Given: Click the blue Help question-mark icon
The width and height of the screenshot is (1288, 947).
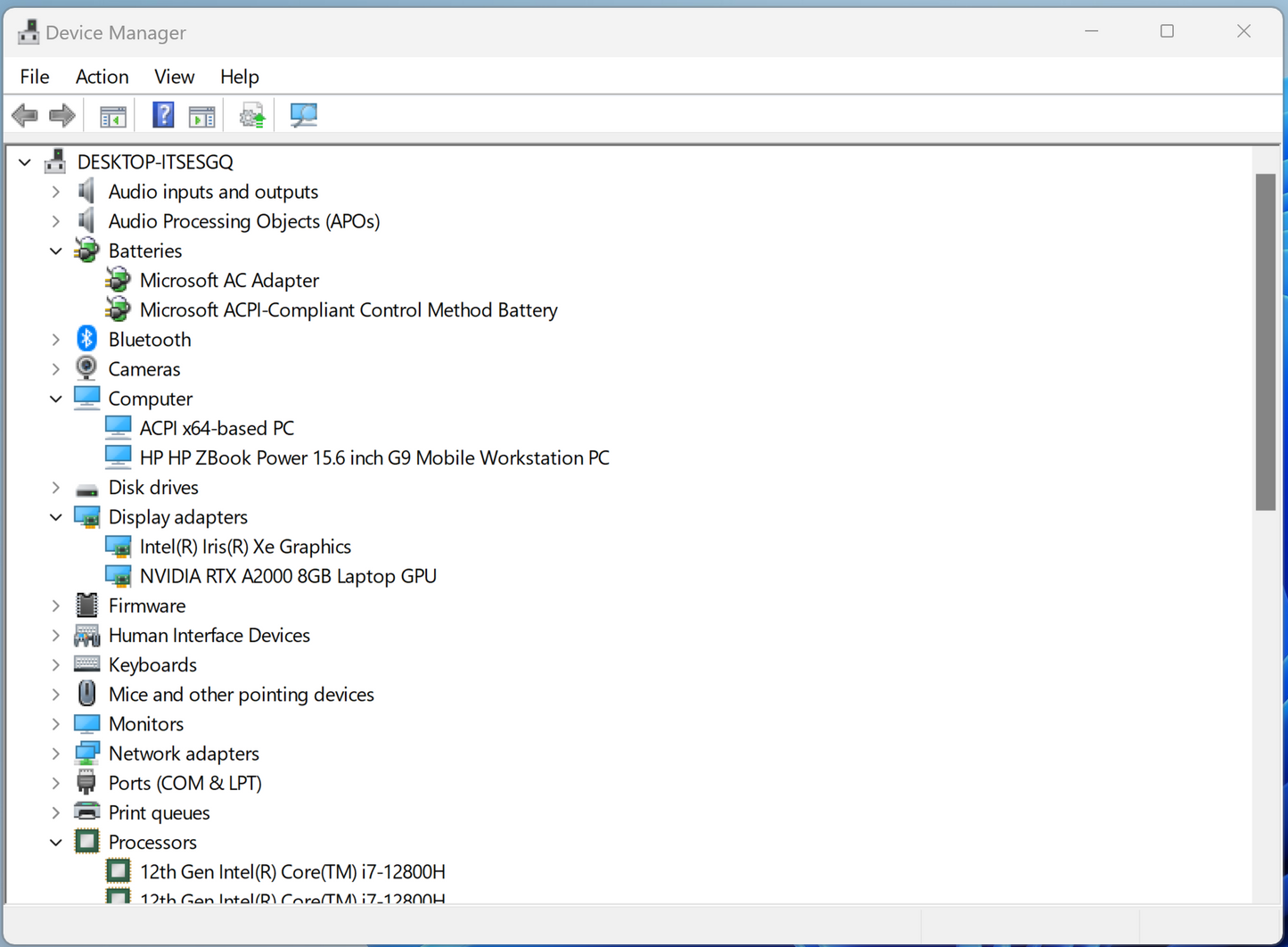Looking at the screenshot, I should pyautogui.click(x=163, y=115).
